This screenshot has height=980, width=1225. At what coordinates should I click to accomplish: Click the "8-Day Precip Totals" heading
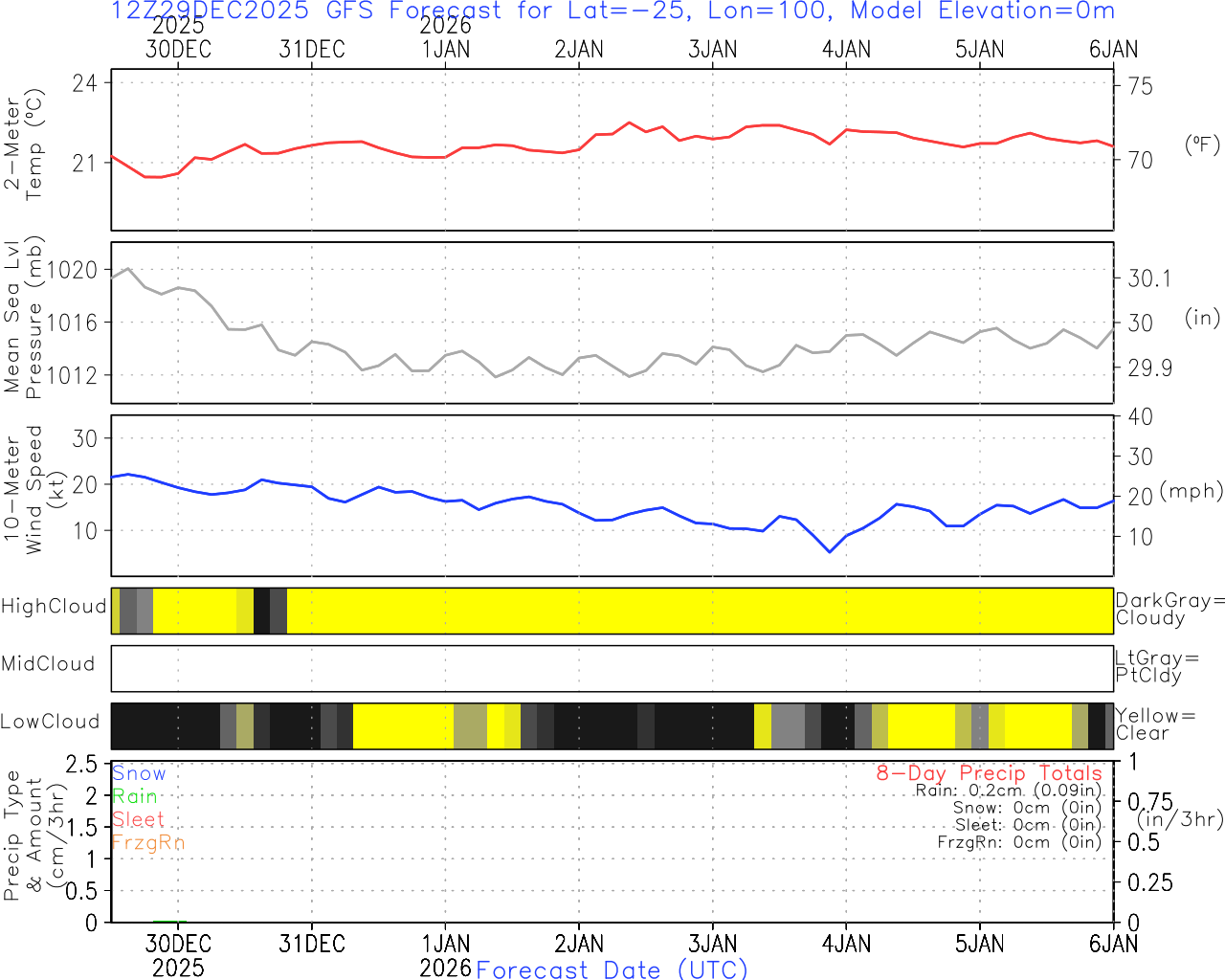[989, 773]
